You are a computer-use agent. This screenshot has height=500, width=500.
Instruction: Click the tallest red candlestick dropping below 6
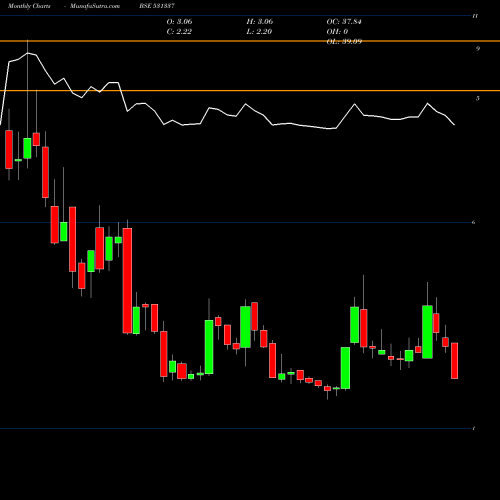pyautogui.click(x=127, y=280)
